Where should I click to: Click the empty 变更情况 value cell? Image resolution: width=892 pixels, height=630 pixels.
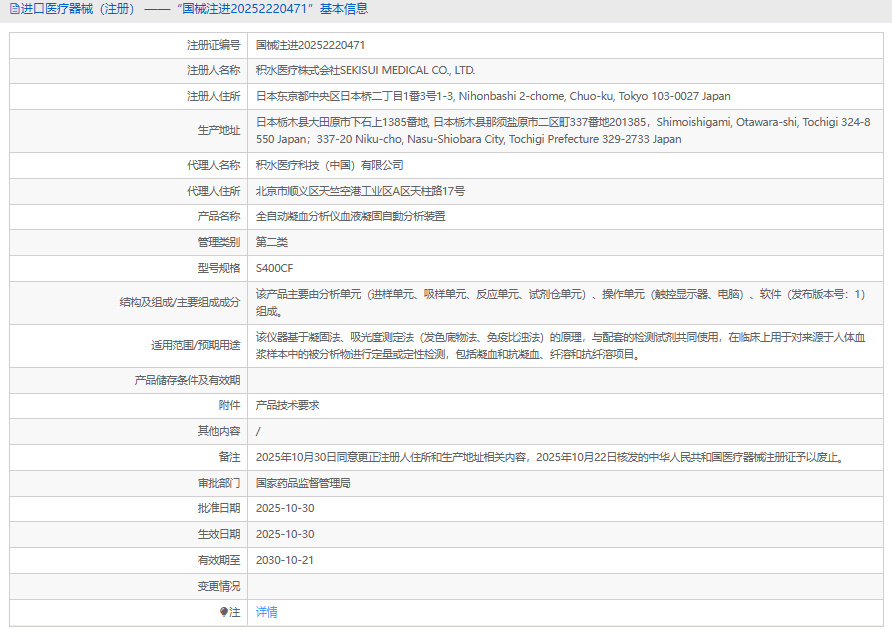(x=560, y=586)
